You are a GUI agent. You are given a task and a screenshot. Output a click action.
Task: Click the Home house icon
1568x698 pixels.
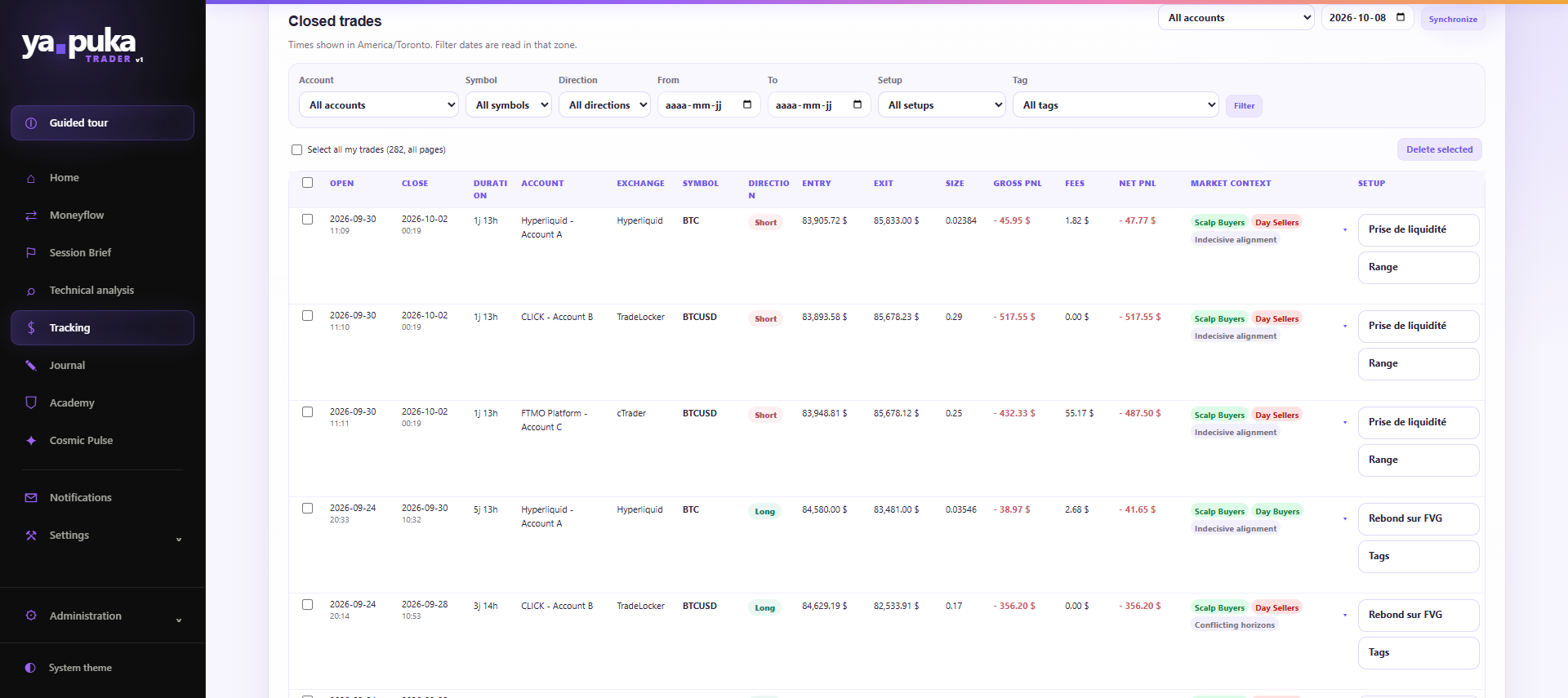point(31,178)
